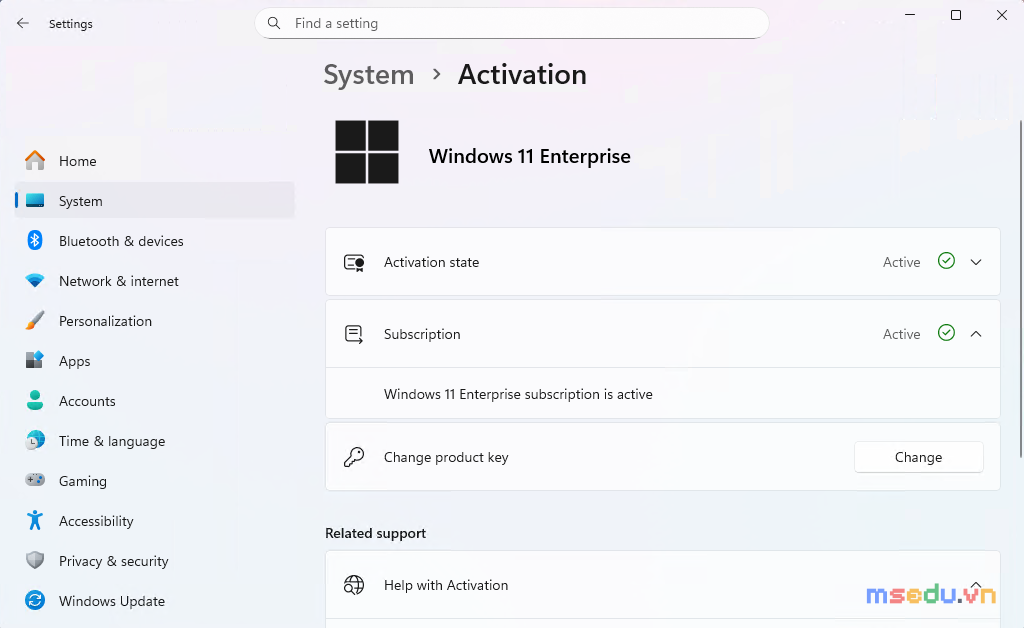Click the Related support heading
This screenshot has height=628, width=1024.
coord(376,533)
